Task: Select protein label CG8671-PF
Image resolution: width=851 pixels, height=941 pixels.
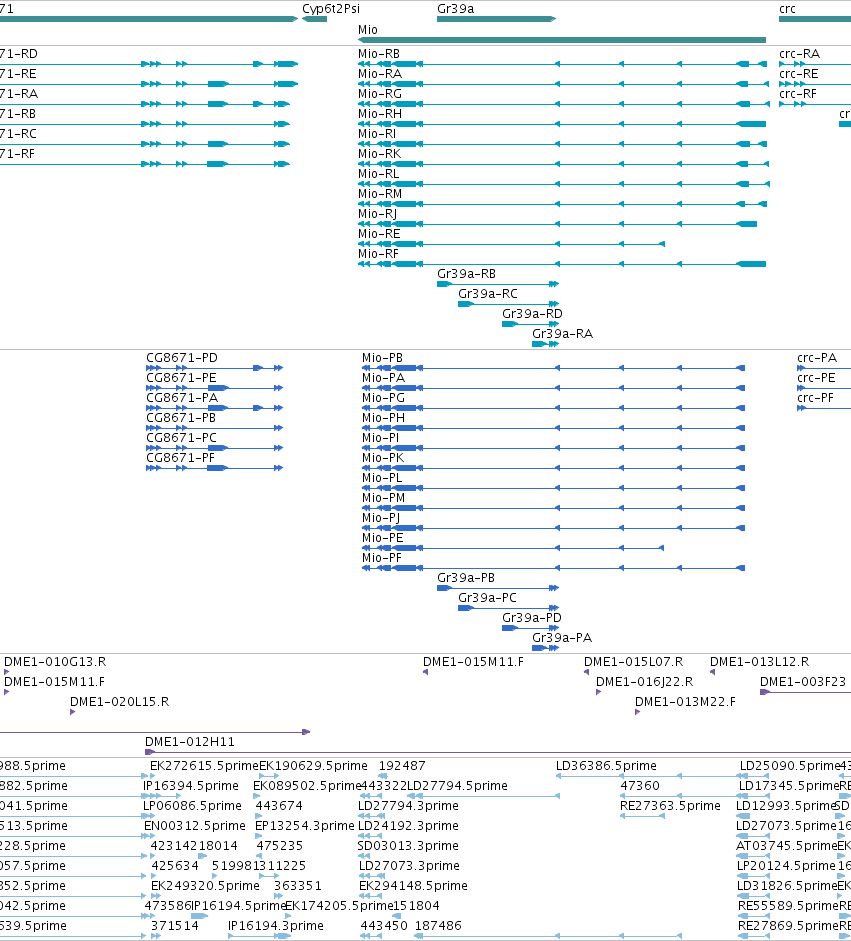Action: click(180, 457)
